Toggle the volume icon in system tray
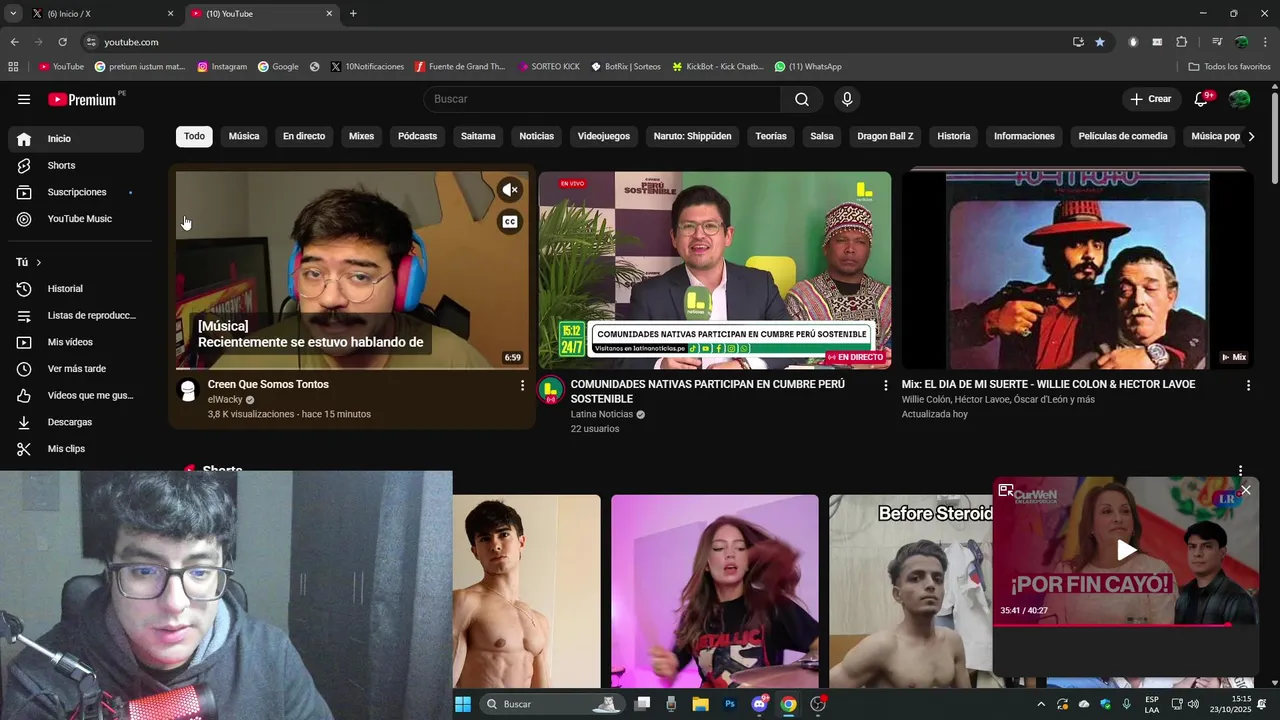Viewport: 1280px width, 720px height. coord(1193,704)
